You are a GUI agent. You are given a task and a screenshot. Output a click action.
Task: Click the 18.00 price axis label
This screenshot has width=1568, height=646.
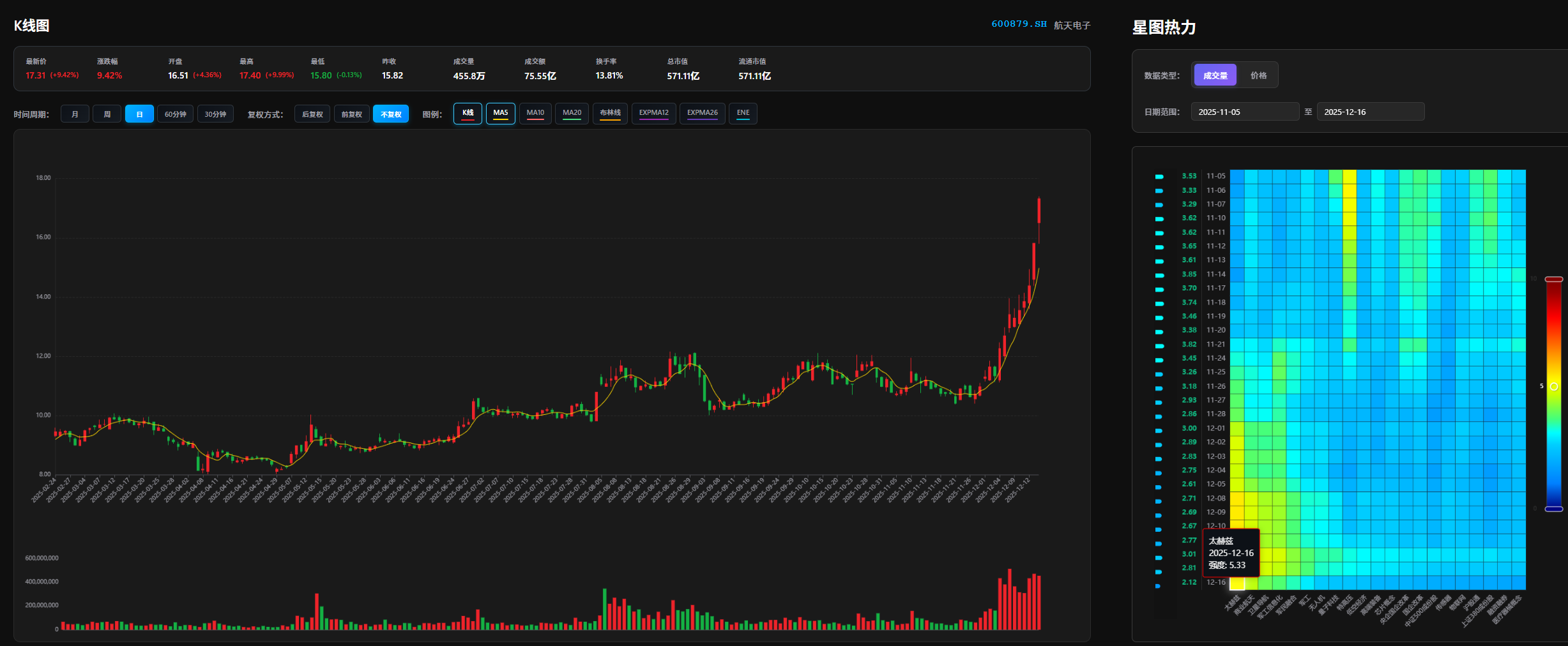click(x=43, y=178)
